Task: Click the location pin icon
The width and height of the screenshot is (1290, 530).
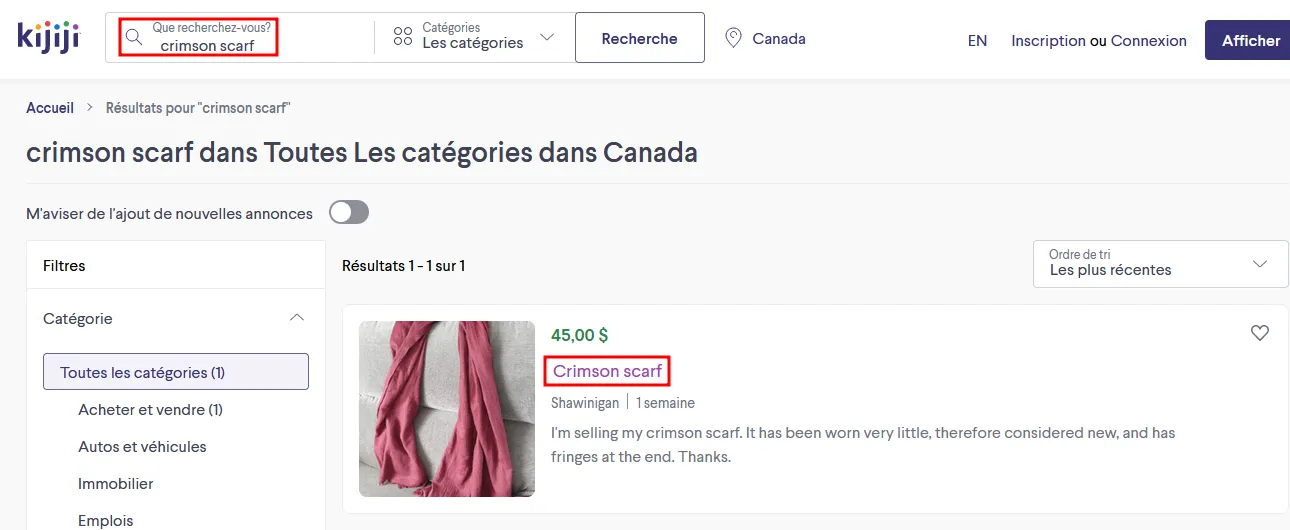Action: tap(733, 38)
